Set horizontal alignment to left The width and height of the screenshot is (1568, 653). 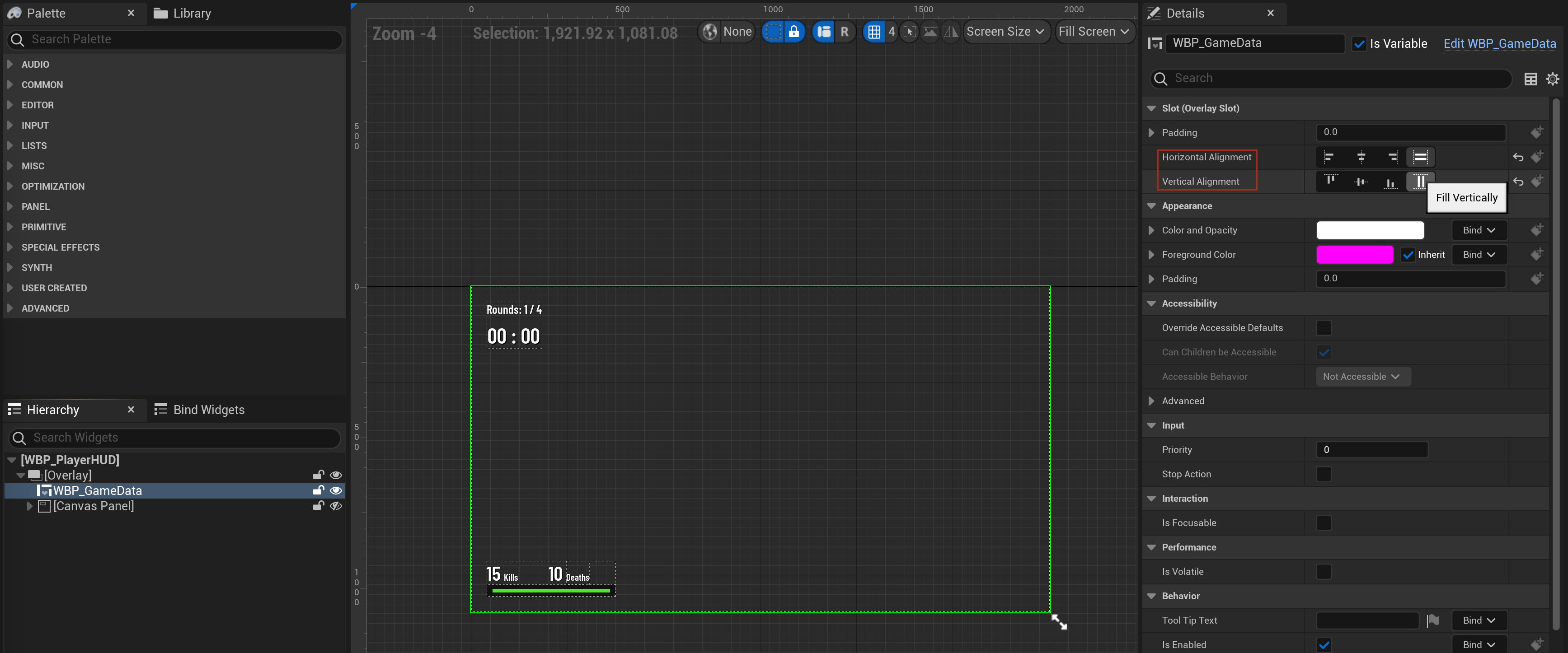1329,157
